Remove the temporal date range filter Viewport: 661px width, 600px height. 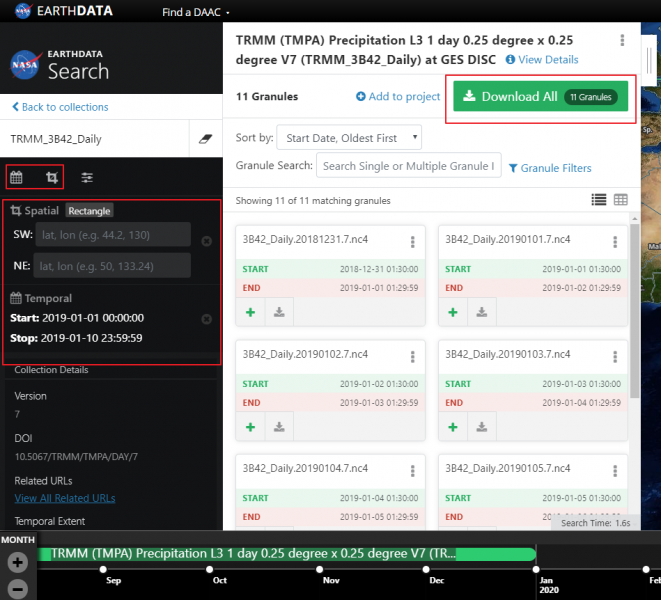click(206, 319)
